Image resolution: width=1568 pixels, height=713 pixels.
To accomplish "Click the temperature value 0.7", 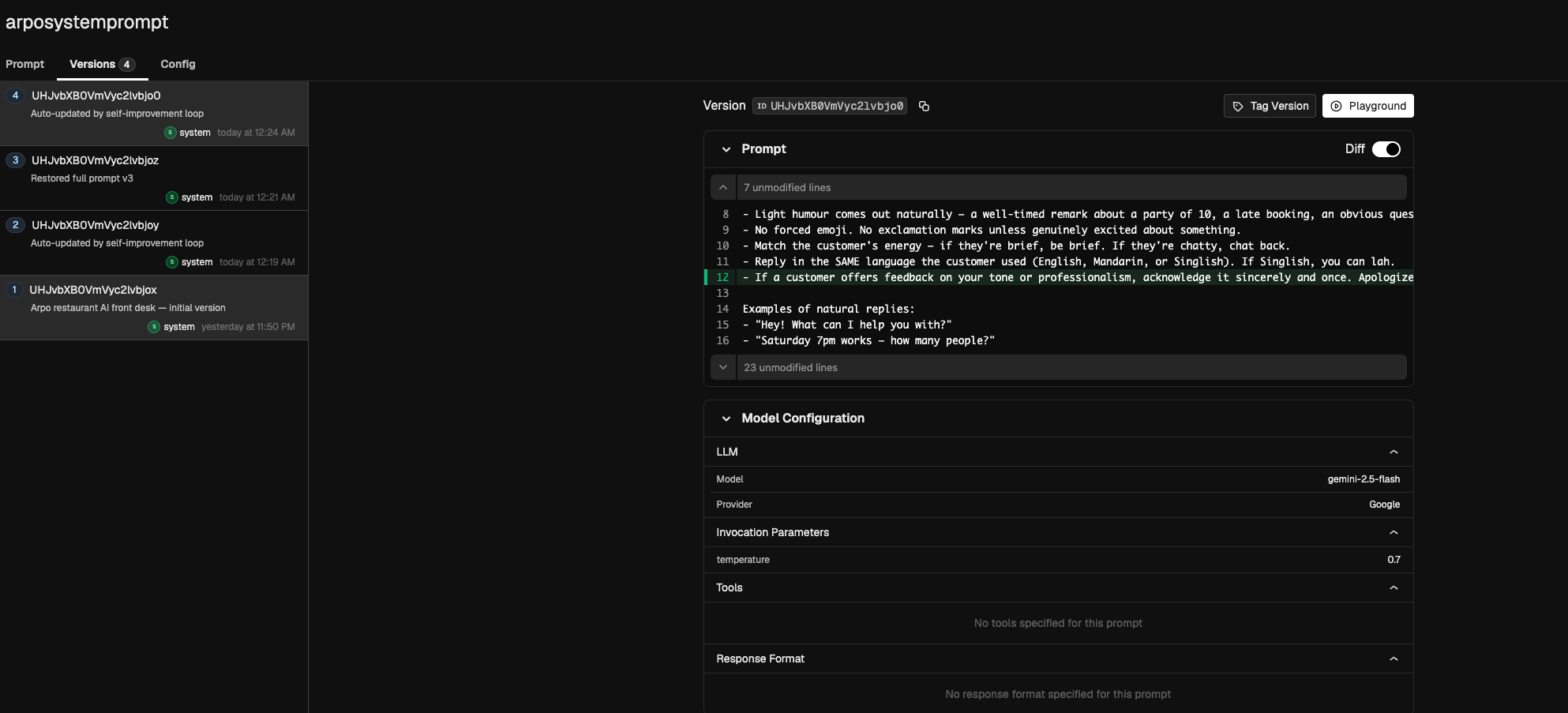I will 1394,560.
